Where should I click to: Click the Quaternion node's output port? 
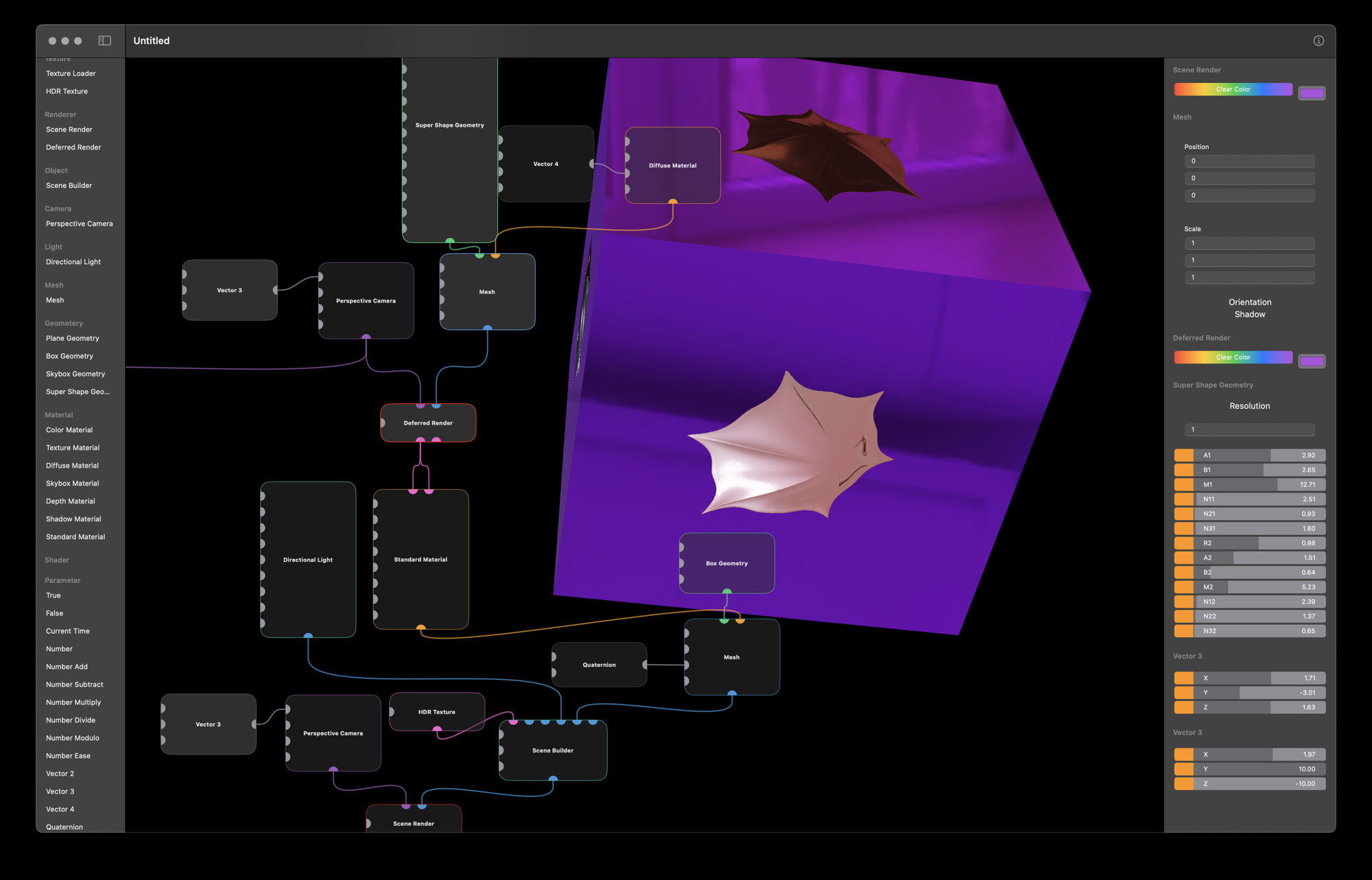pos(645,665)
